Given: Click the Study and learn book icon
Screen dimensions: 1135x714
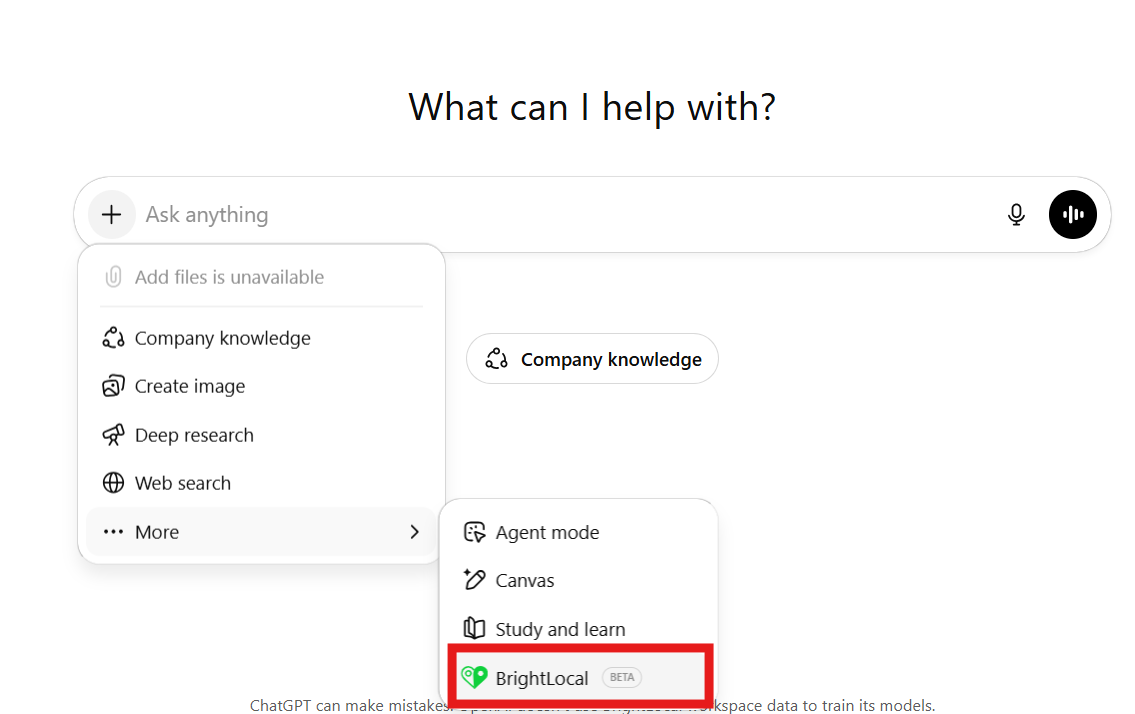Looking at the screenshot, I should pos(475,629).
